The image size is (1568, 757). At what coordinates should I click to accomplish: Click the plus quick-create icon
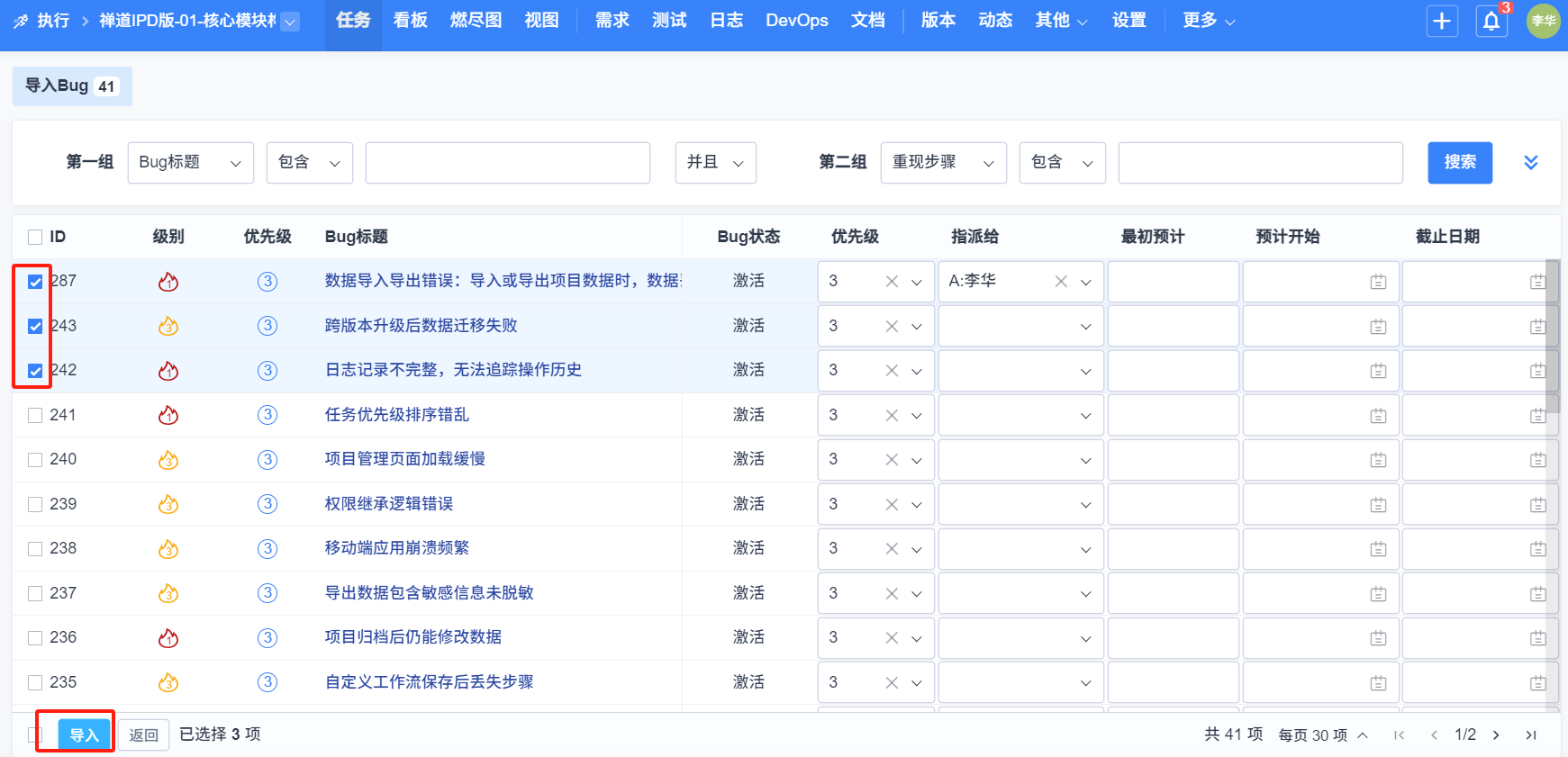coord(1442,21)
